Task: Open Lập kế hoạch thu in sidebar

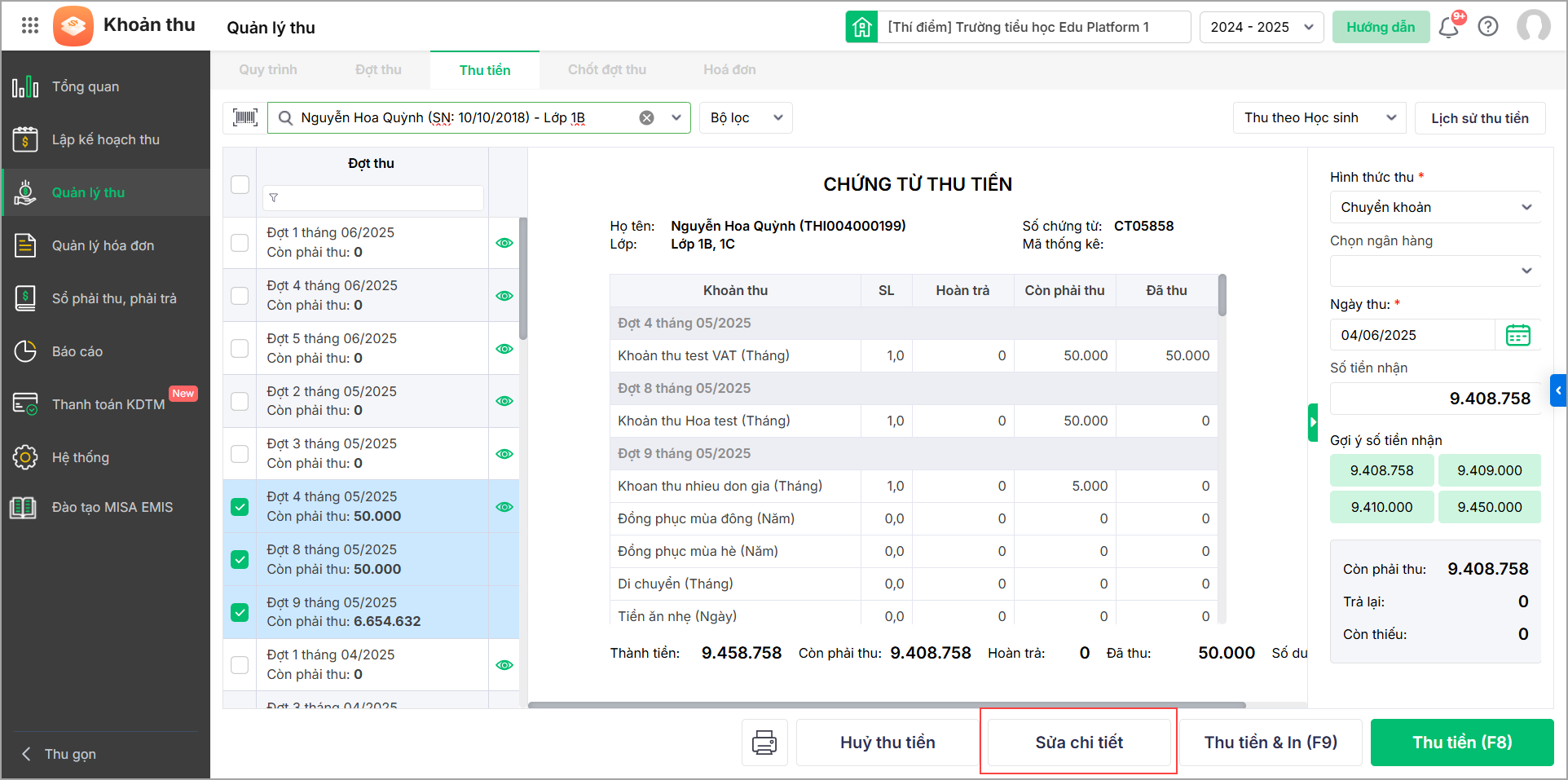Action: (106, 139)
